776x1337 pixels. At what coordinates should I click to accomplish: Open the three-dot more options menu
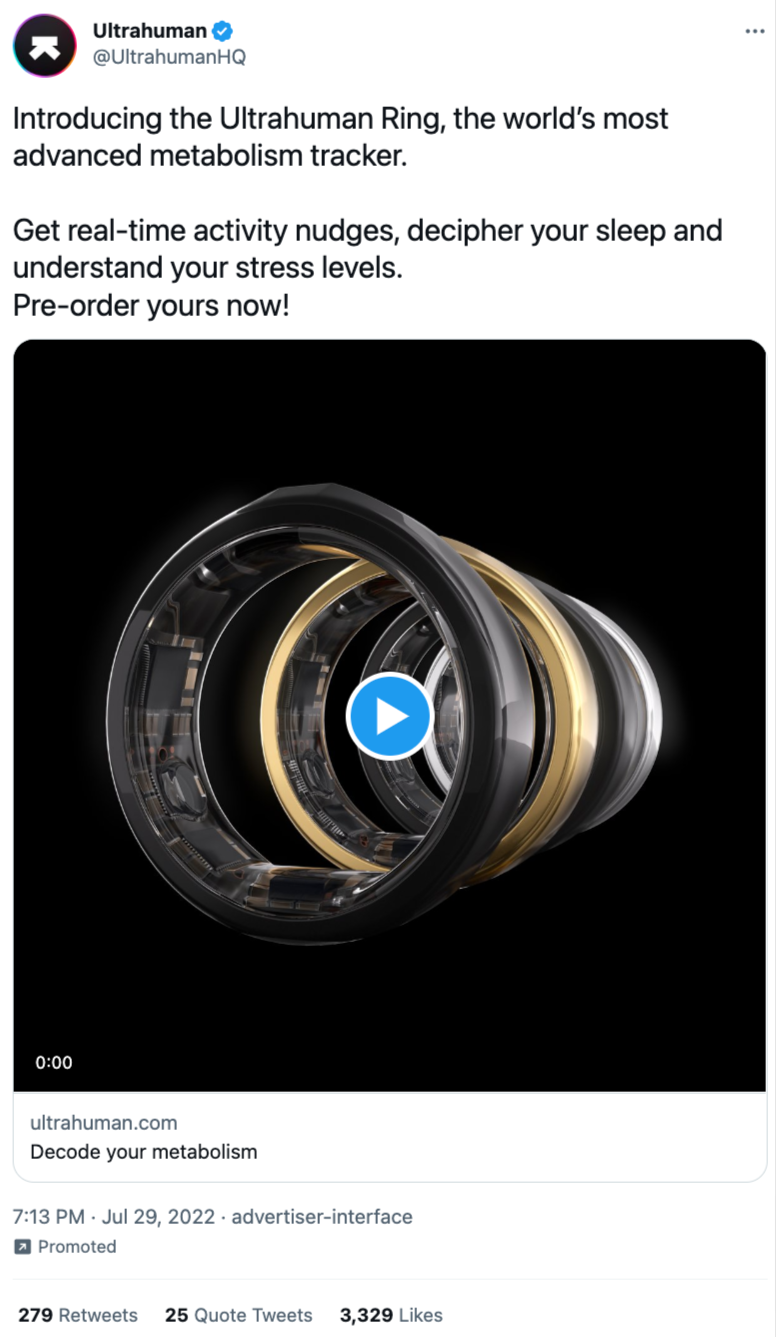755,32
